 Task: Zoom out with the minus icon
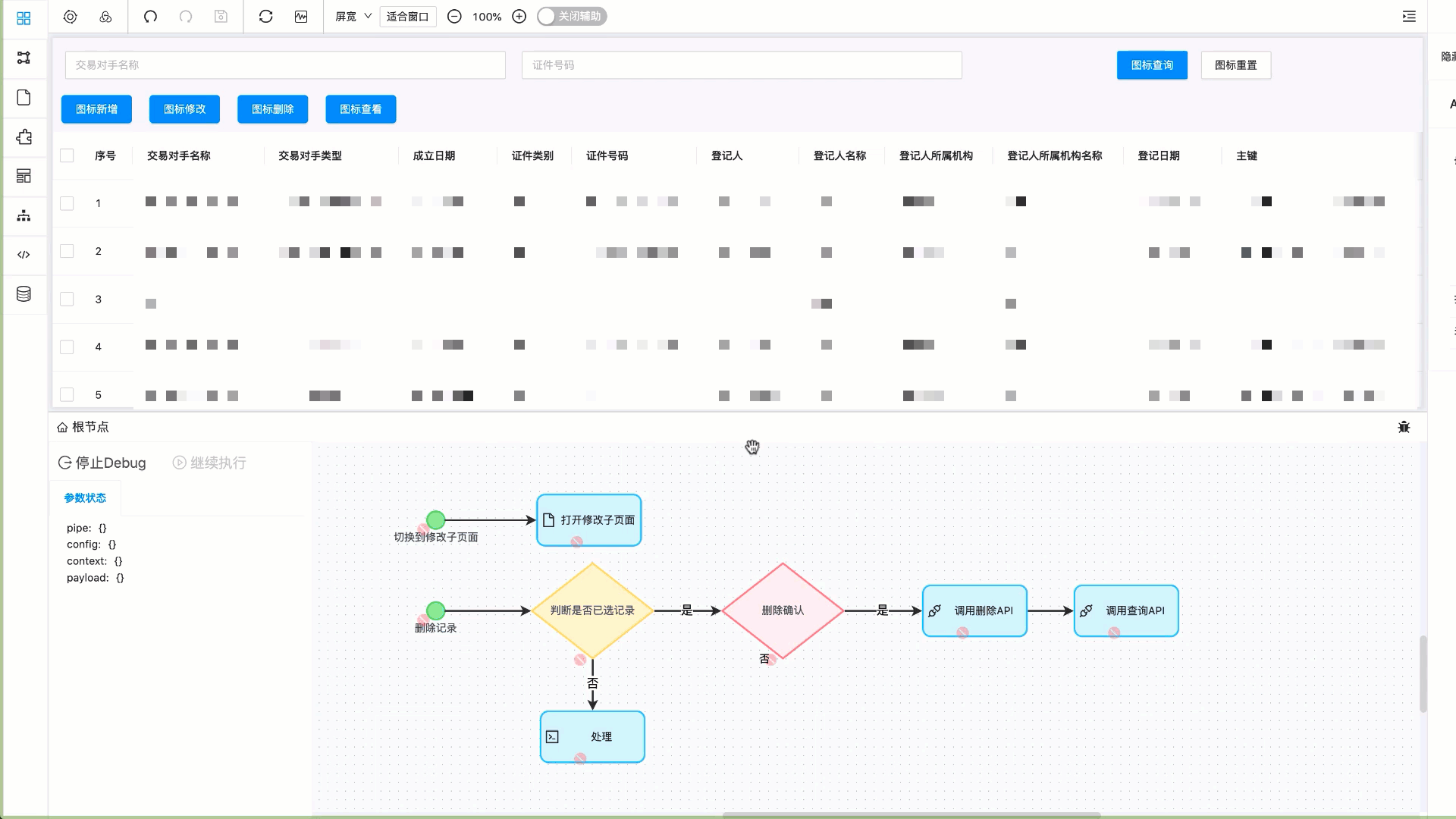454,17
